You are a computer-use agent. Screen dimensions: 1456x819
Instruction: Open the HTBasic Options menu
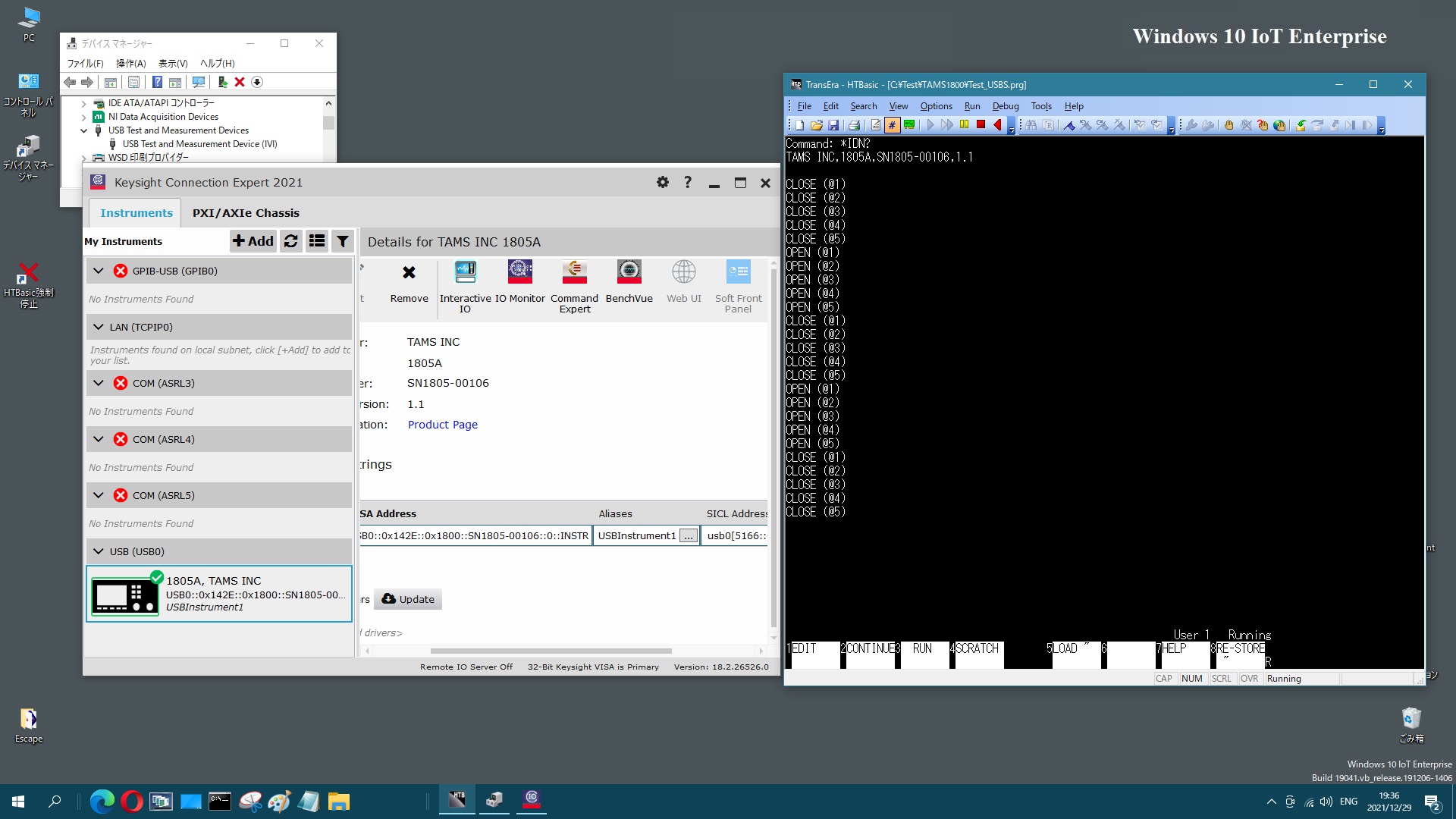pyautogui.click(x=936, y=106)
